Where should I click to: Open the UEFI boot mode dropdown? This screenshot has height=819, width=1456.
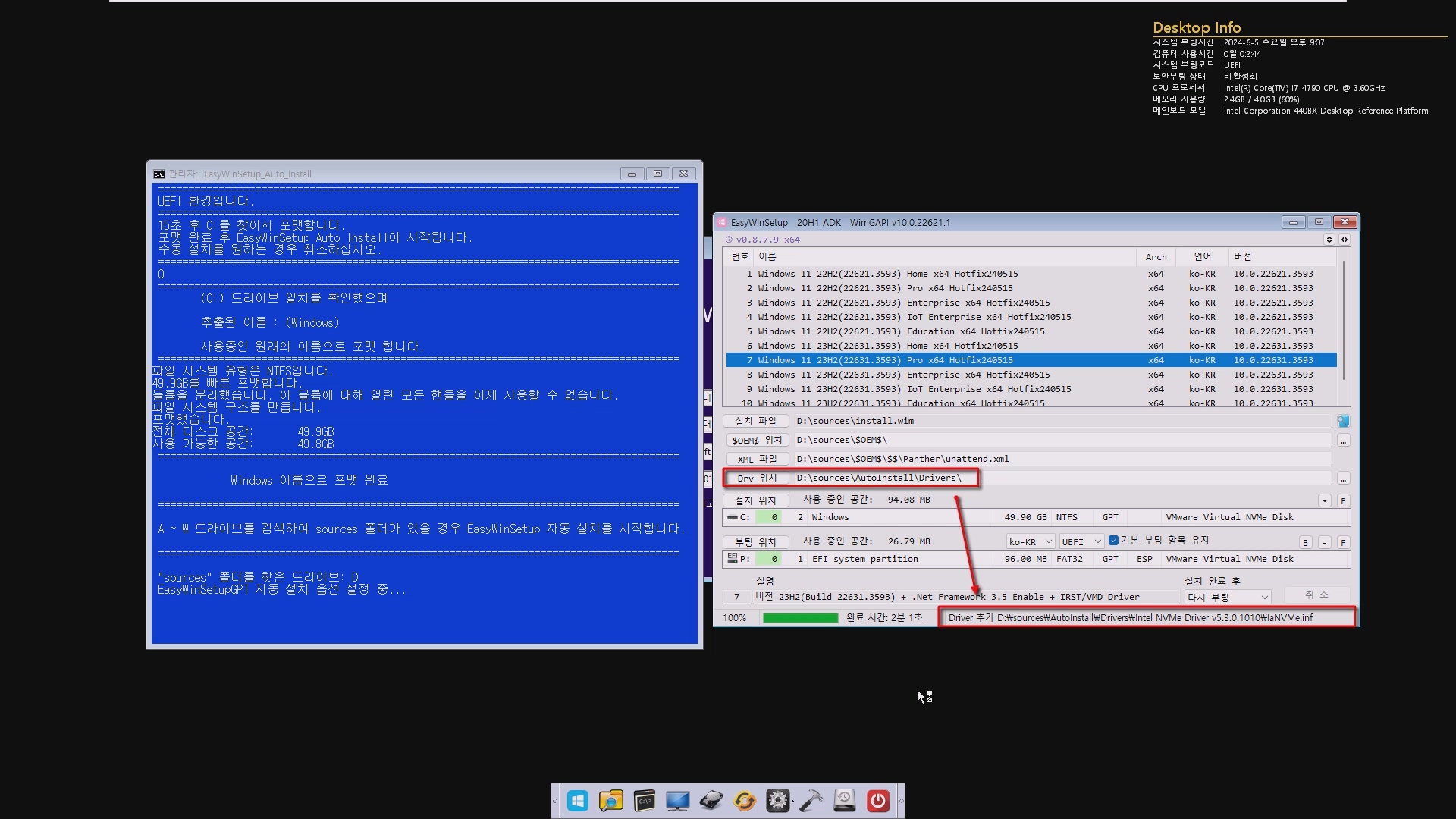[x=1081, y=541]
